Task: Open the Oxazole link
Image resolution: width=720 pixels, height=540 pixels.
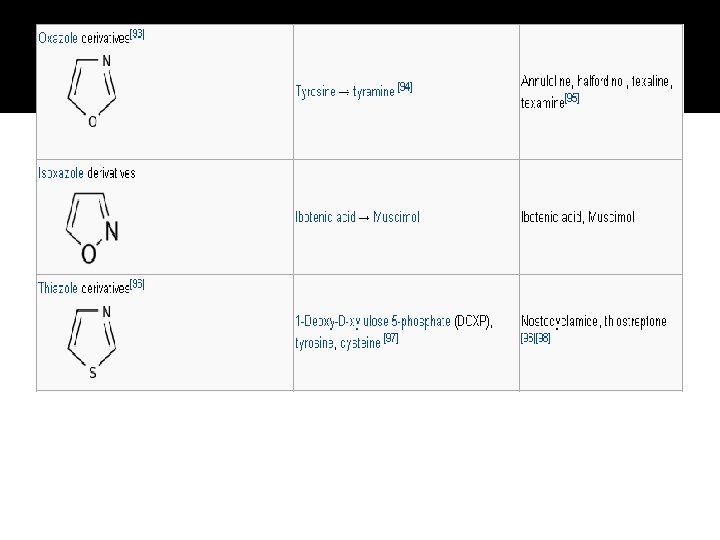Action: tap(58, 38)
